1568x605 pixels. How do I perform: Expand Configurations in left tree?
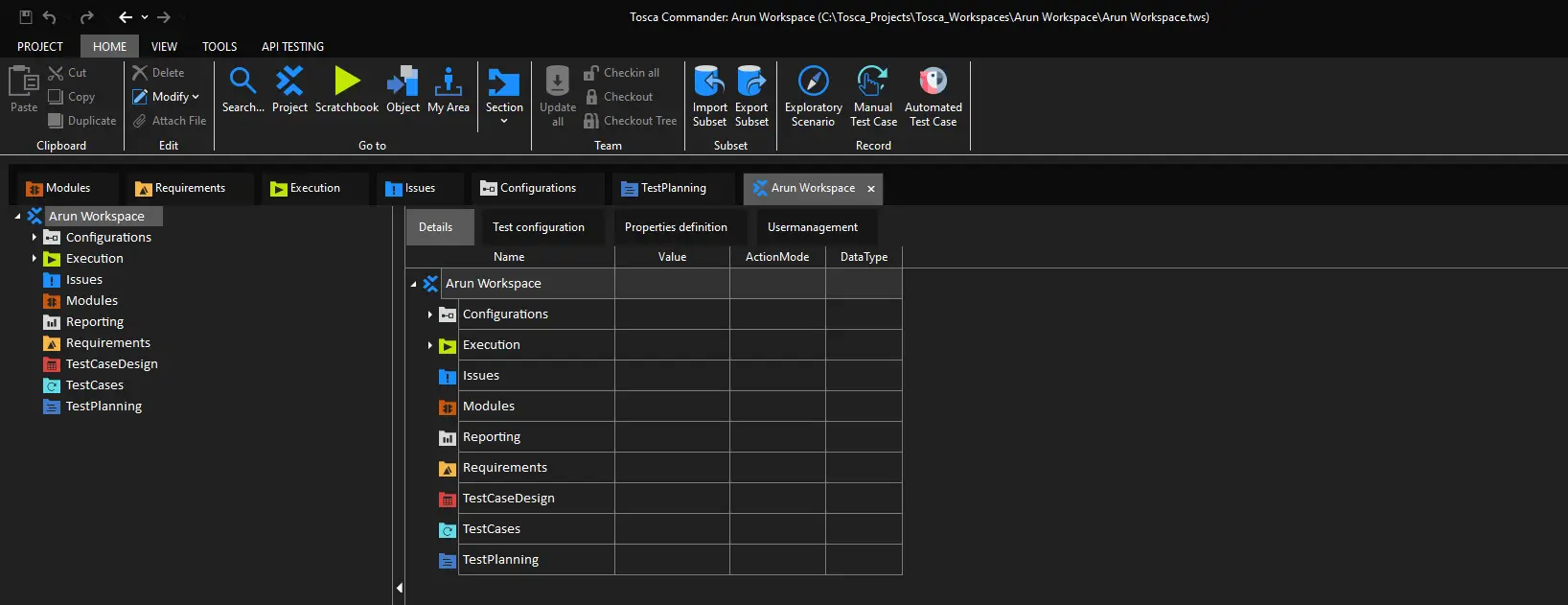35,237
